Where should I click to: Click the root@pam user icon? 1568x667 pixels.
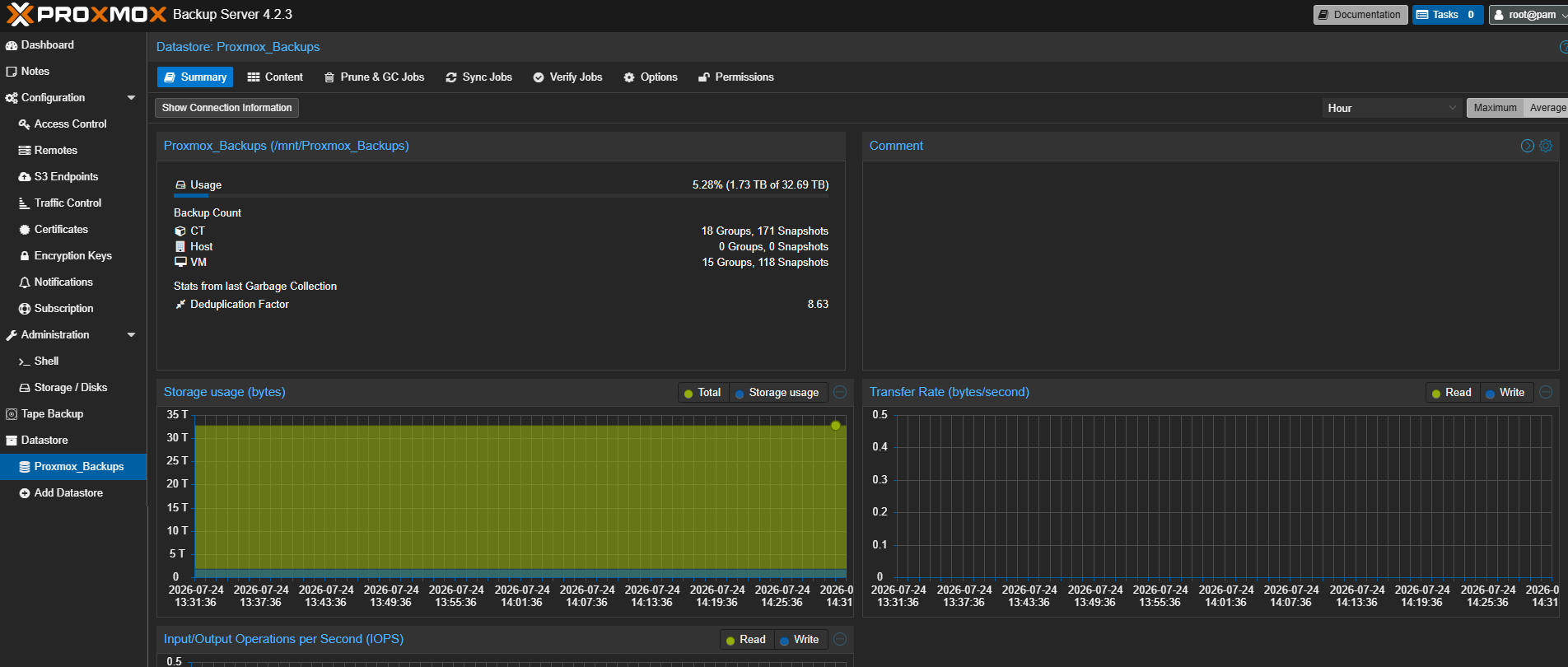pos(1499,15)
